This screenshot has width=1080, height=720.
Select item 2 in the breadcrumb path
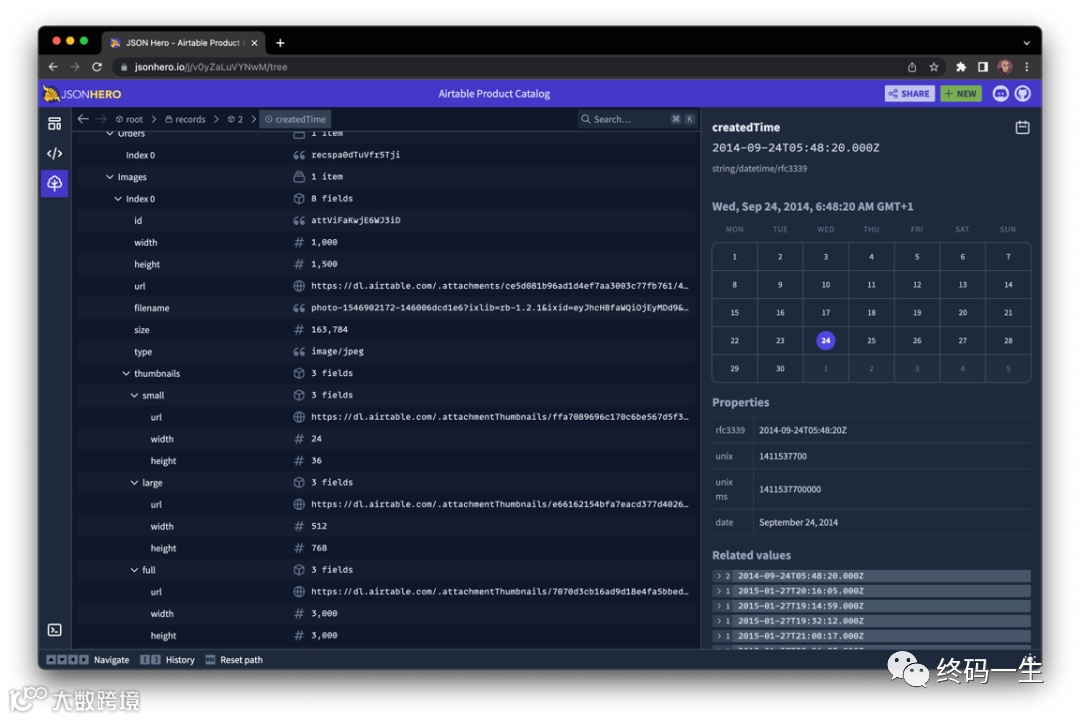236,119
